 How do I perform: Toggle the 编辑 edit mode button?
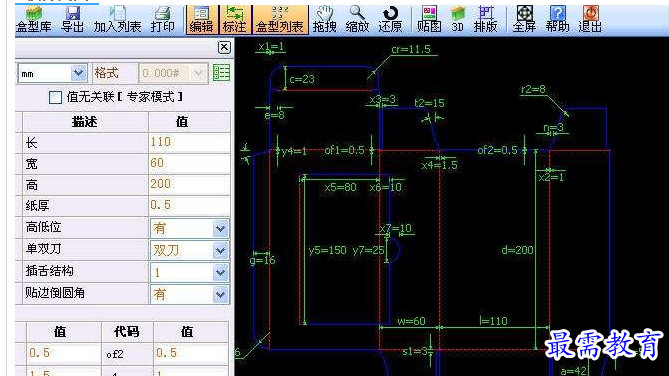[x=201, y=20]
